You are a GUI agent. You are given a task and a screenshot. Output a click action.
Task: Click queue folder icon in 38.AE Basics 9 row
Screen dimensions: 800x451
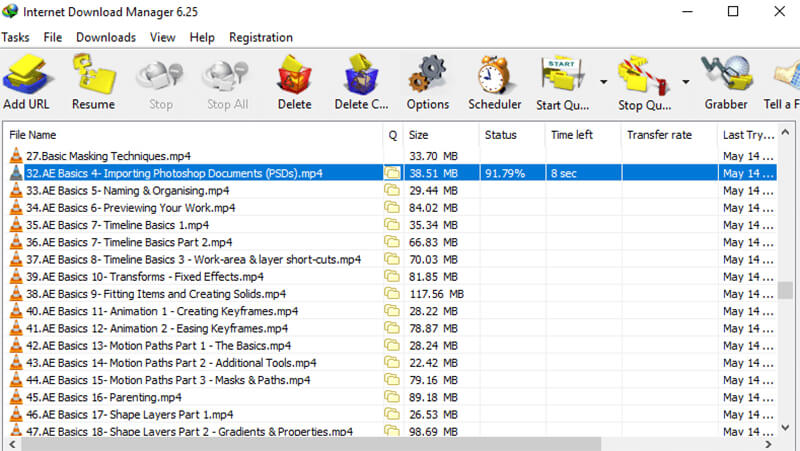pos(392,294)
